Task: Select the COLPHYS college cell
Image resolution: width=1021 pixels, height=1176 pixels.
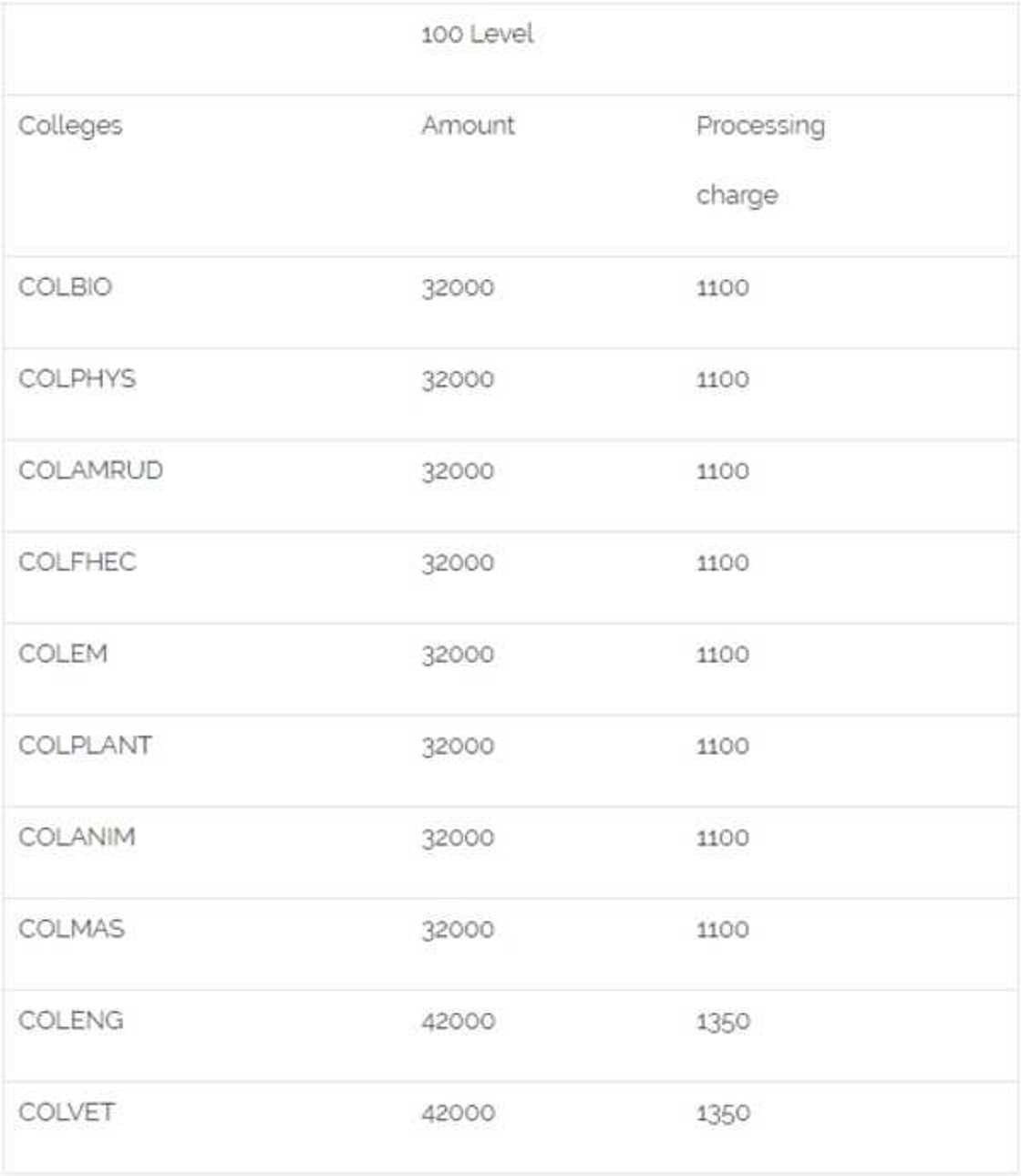Action: pos(77,378)
